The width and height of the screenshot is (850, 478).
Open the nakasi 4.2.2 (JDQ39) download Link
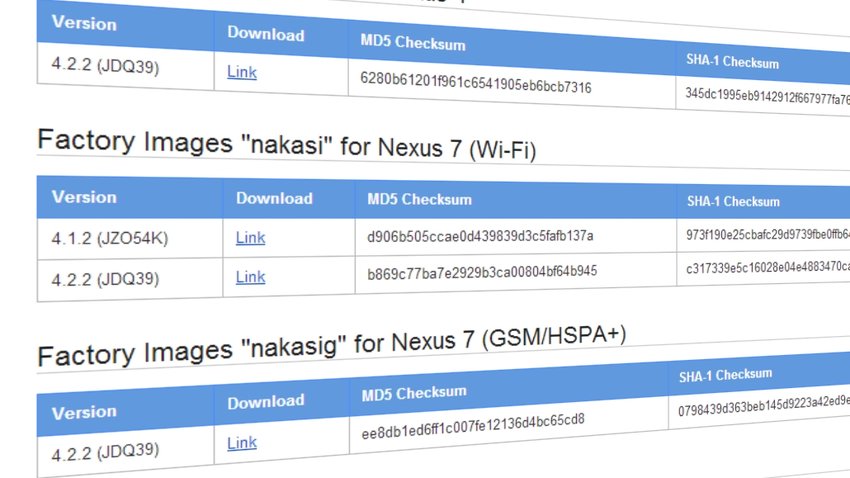tap(250, 277)
